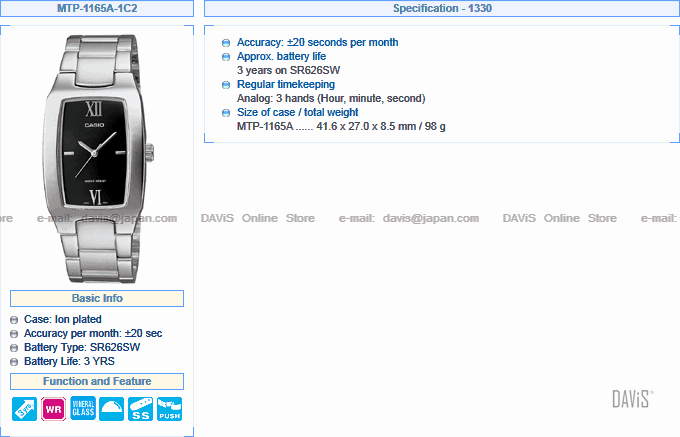This screenshot has width=680, height=437.
Task: Click bullet icon beside Battery Type: SR626SW
Action: click(x=14, y=348)
